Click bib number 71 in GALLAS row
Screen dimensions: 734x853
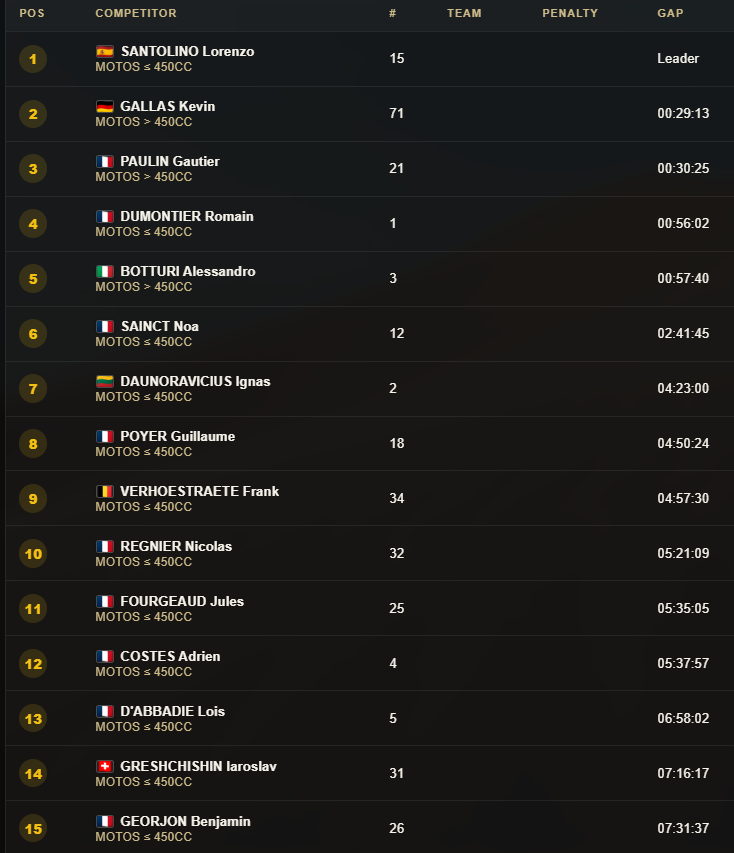[x=396, y=113]
